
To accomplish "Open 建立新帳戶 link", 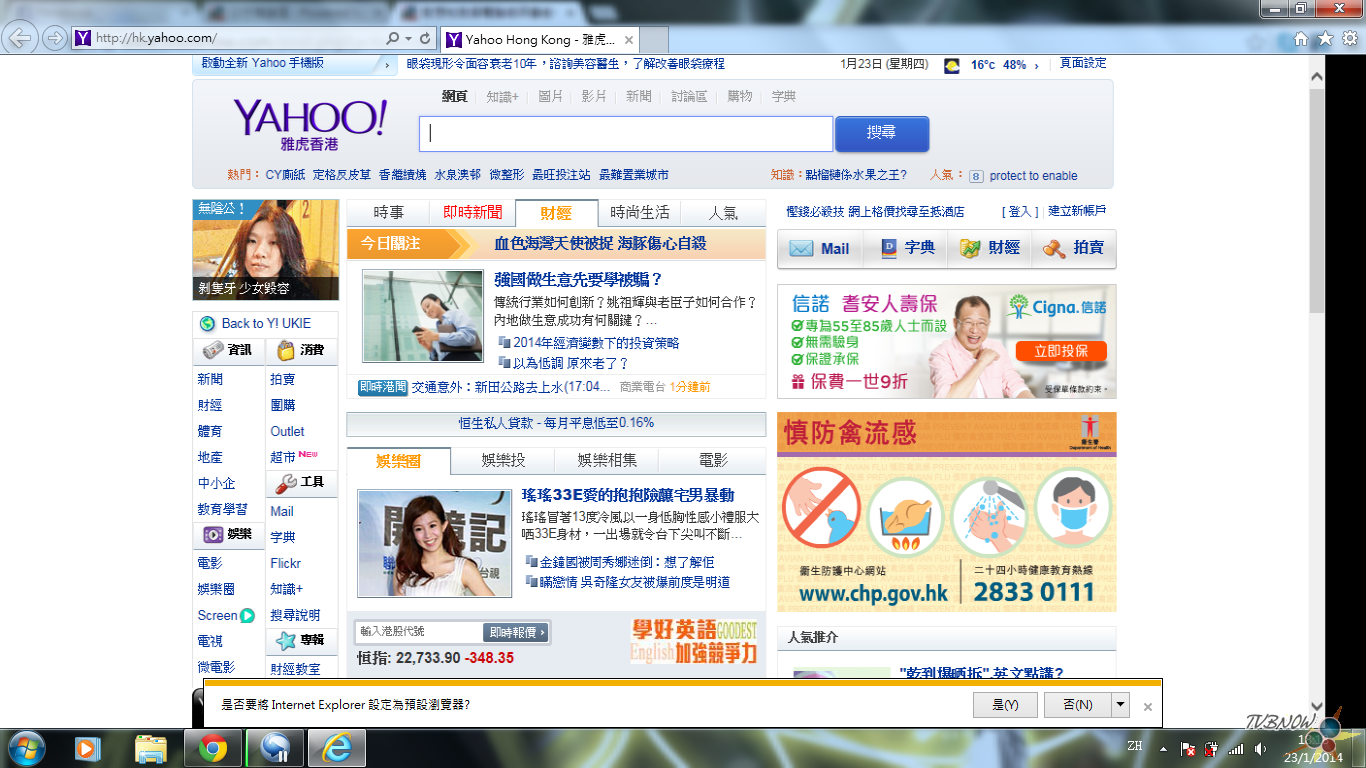I will click(x=1077, y=212).
